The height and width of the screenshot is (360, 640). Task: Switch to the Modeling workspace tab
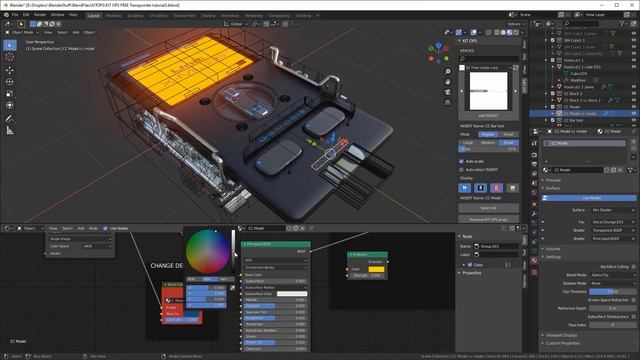pyautogui.click(x=113, y=16)
